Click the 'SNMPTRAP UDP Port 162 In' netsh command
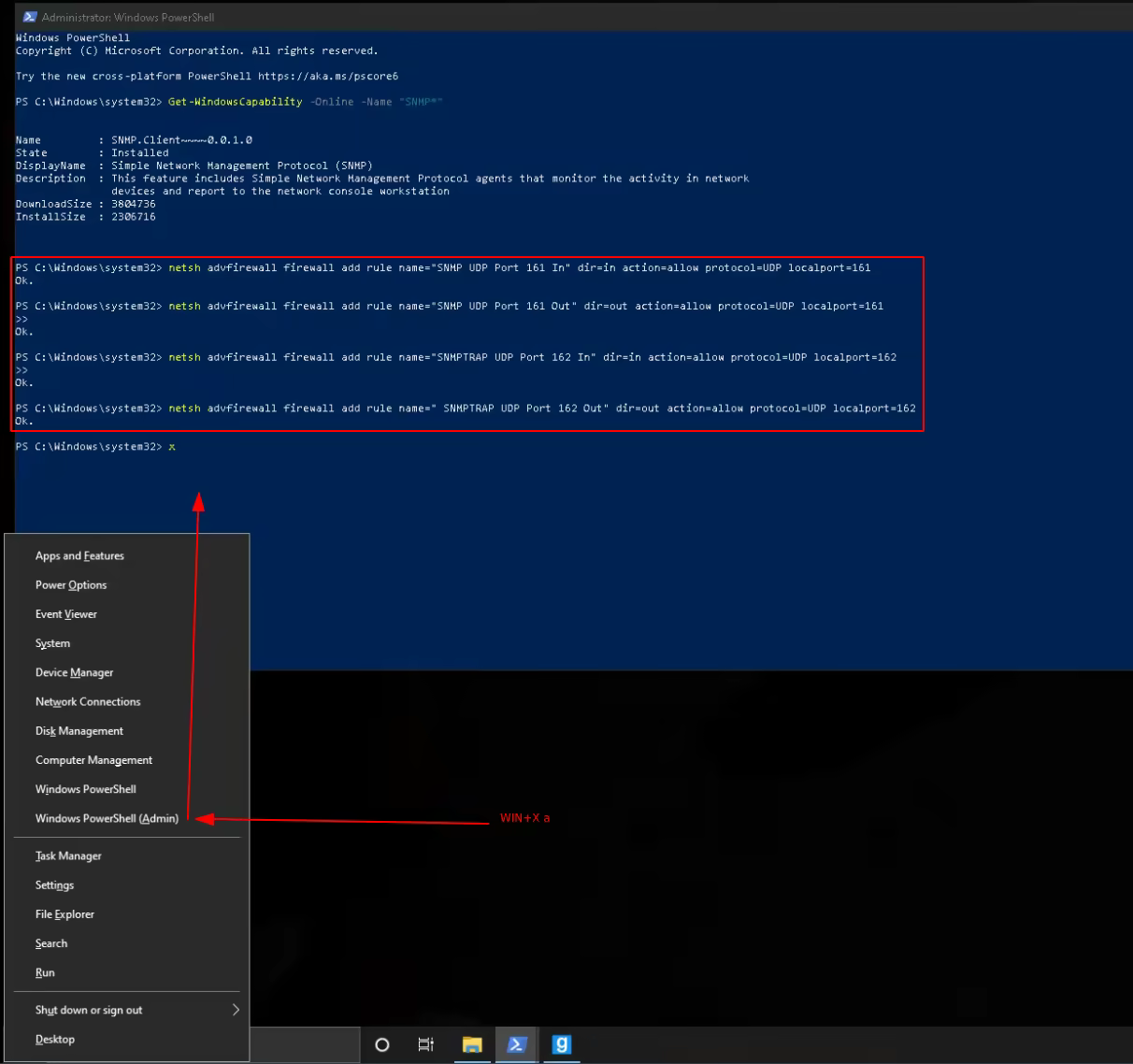Image resolution: width=1133 pixels, height=1064 pixels. pos(532,357)
